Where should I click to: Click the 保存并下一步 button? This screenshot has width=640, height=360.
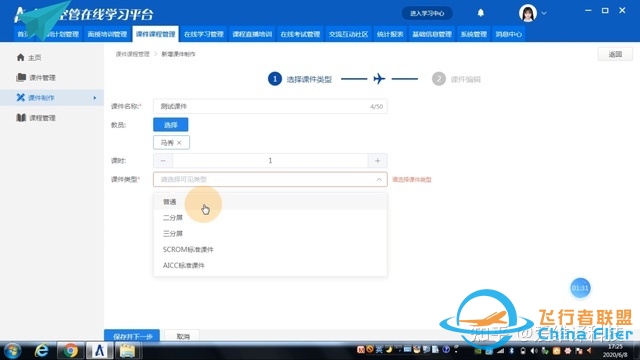pyautogui.click(x=132, y=336)
